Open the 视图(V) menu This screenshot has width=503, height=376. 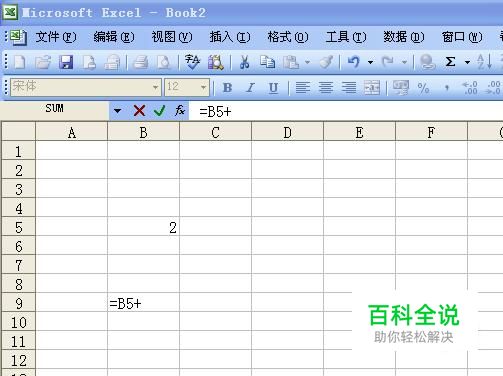click(x=172, y=37)
